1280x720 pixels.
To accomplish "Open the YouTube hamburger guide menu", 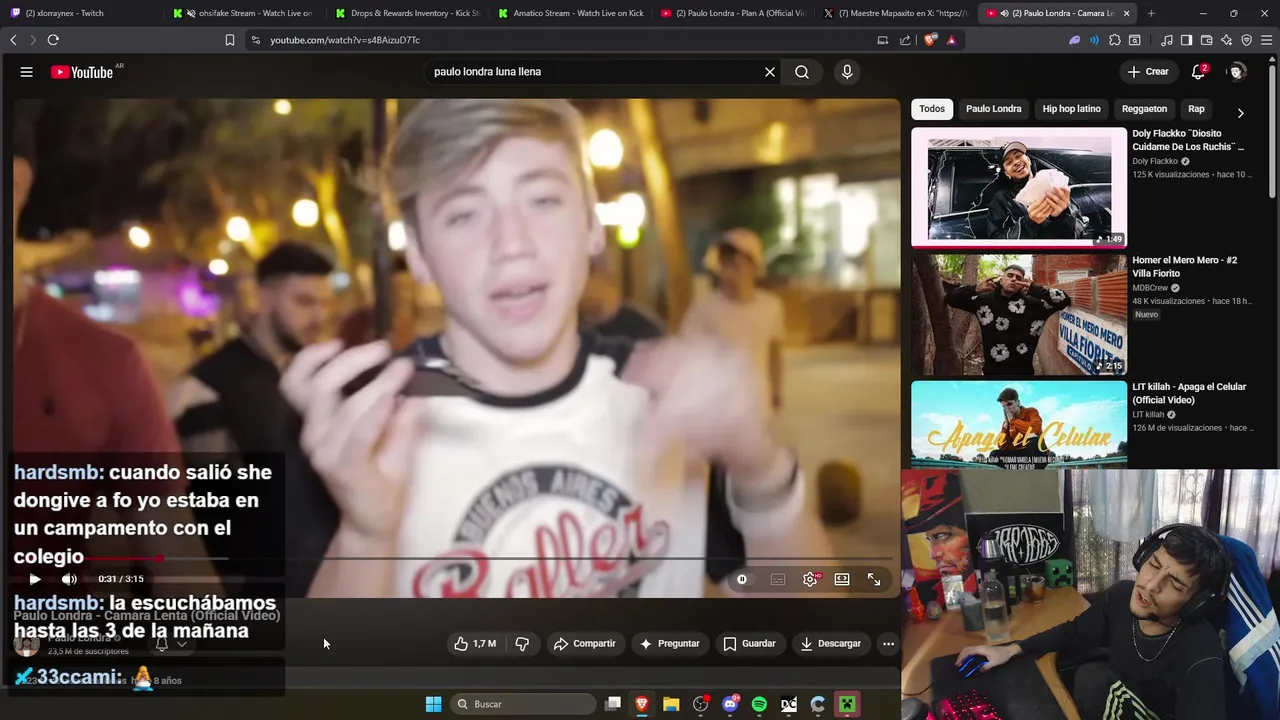I will (x=27, y=72).
